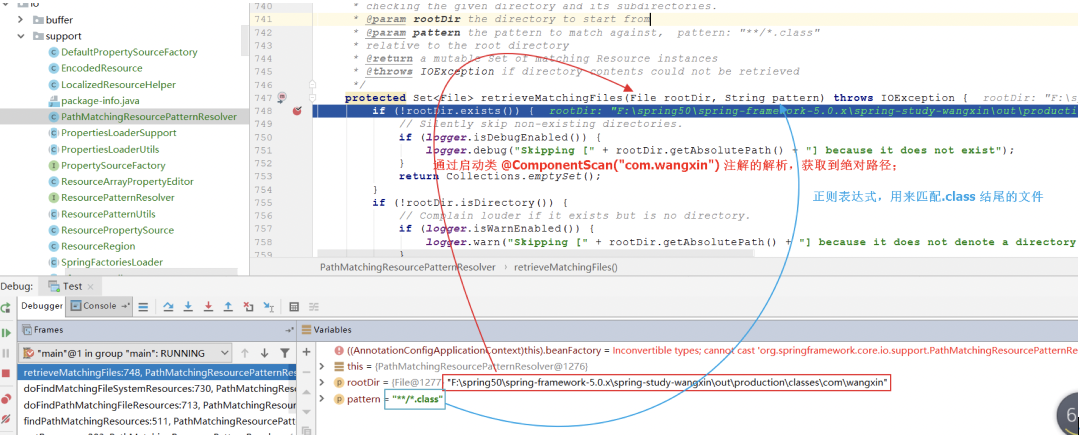Select the retrieveMatchingFiles:748 frame
Image resolution: width=1080 pixels, height=438 pixels.
pos(156,373)
